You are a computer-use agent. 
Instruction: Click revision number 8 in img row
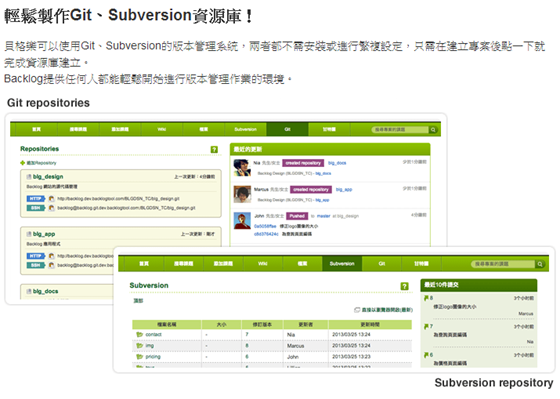(x=247, y=346)
